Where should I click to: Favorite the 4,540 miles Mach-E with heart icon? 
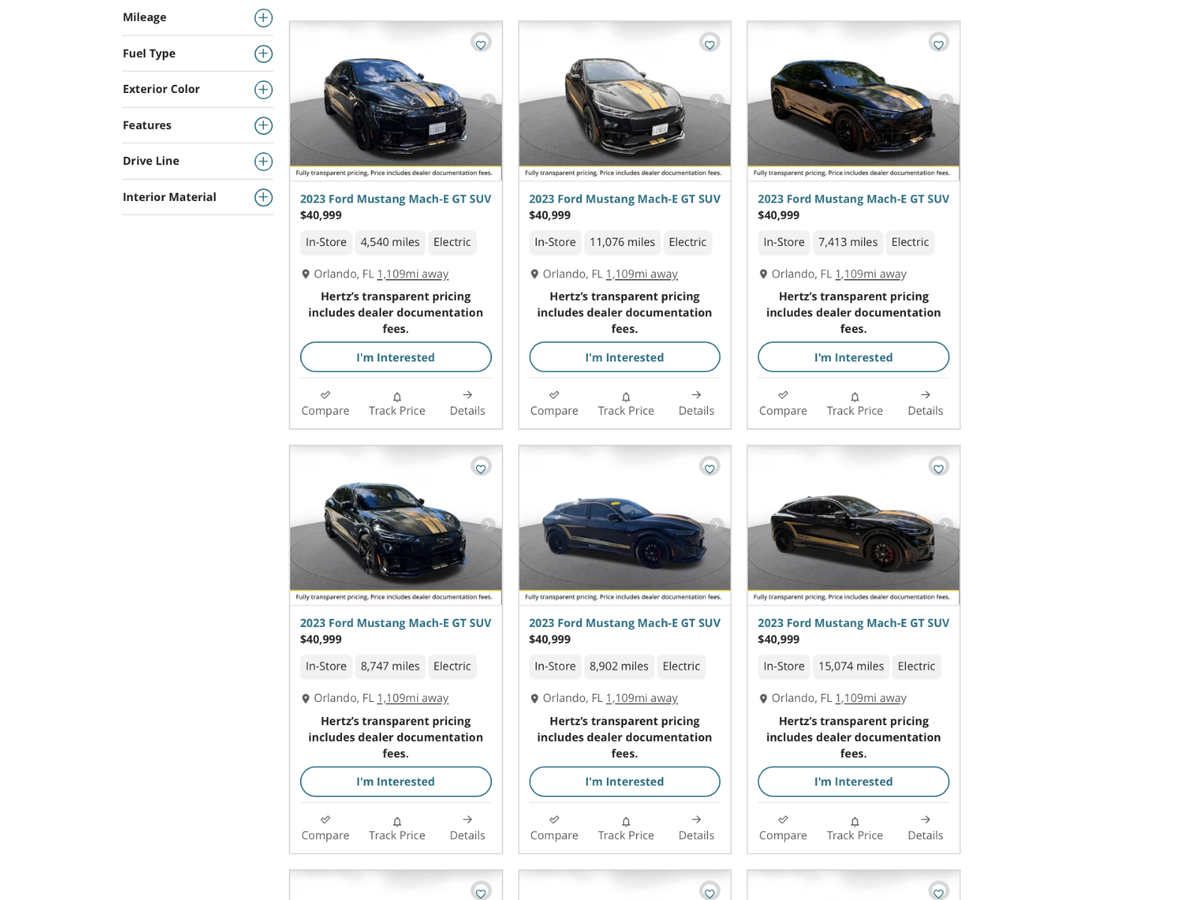point(481,44)
